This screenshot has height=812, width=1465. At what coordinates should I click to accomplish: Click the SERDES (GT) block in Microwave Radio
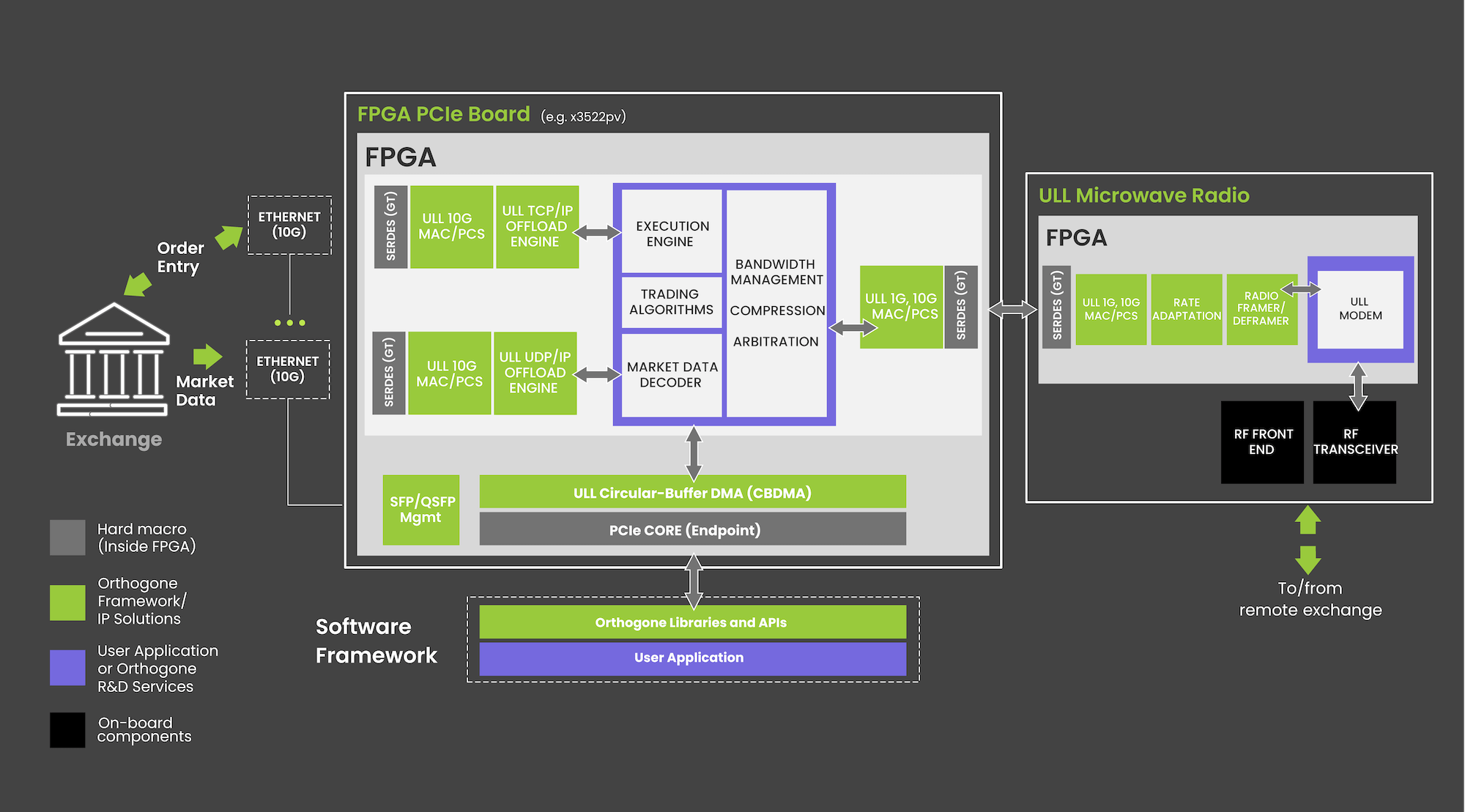pos(1056,307)
